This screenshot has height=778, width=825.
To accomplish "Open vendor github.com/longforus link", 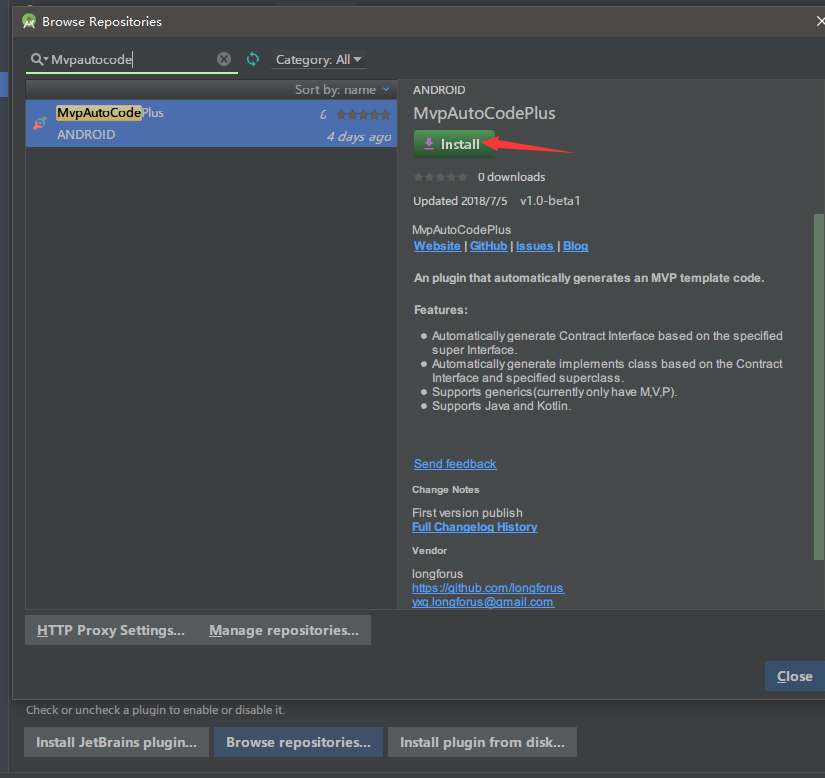I will pyautogui.click(x=488, y=588).
